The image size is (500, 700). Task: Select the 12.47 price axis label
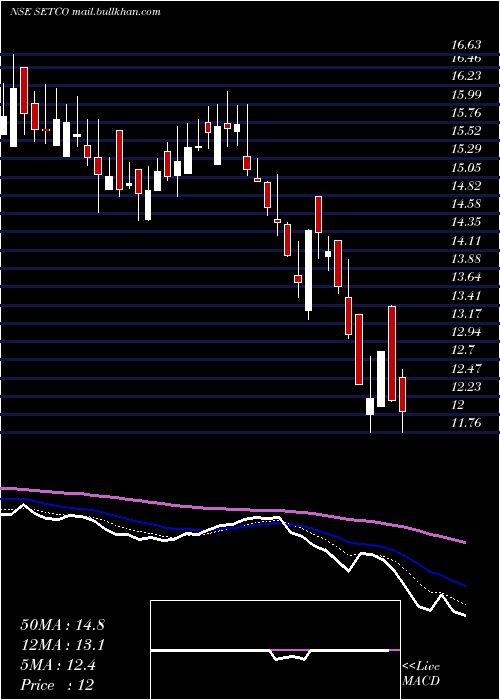(x=466, y=369)
